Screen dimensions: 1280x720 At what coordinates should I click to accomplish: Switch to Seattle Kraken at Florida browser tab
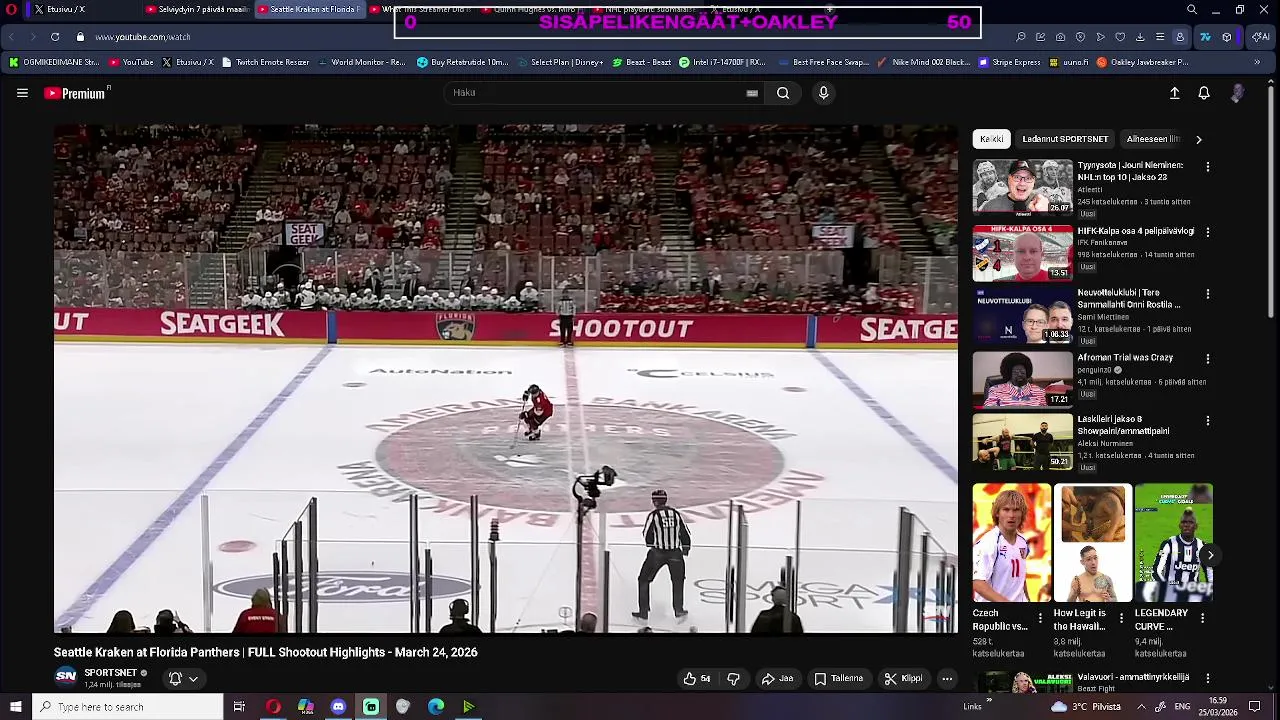point(309,9)
